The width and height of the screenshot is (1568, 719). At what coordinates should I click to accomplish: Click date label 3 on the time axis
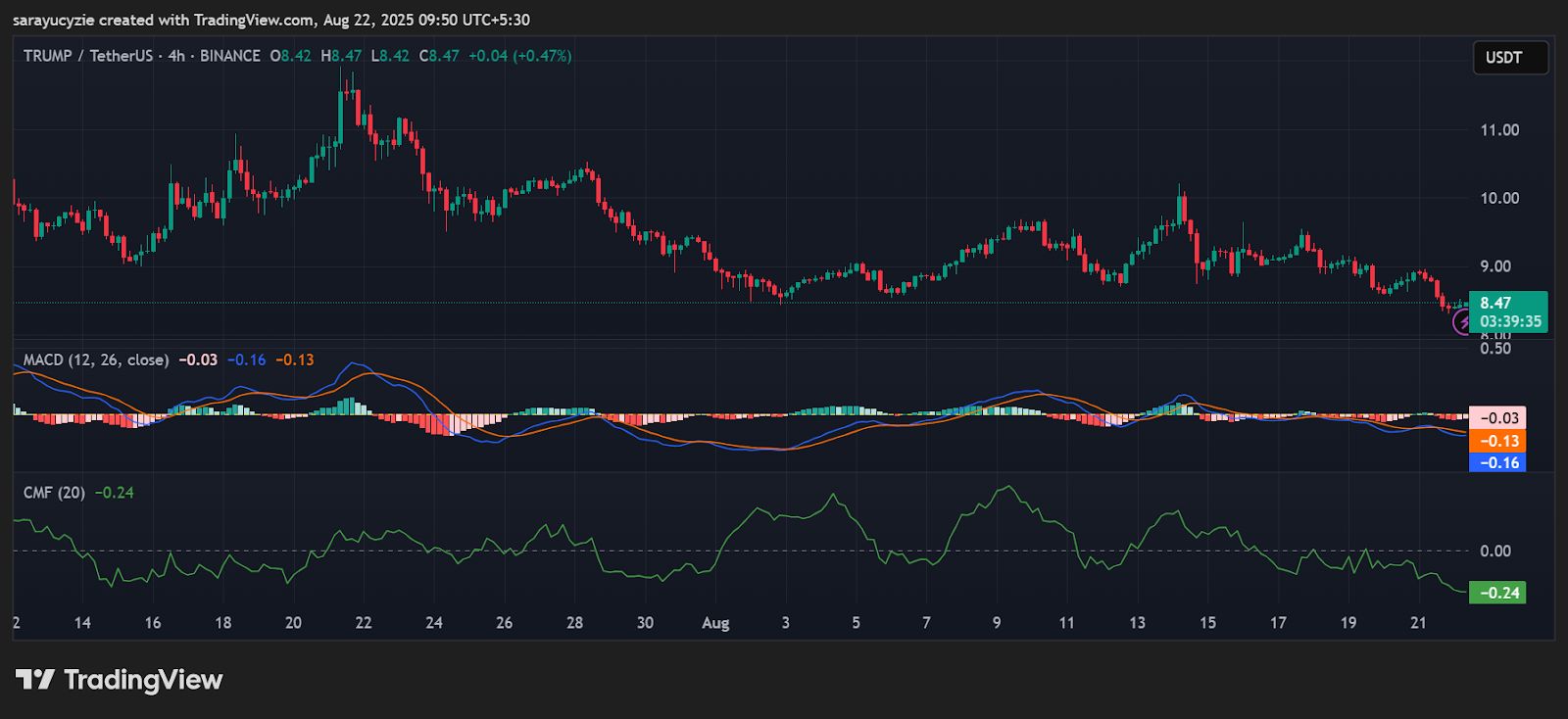click(785, 623)
